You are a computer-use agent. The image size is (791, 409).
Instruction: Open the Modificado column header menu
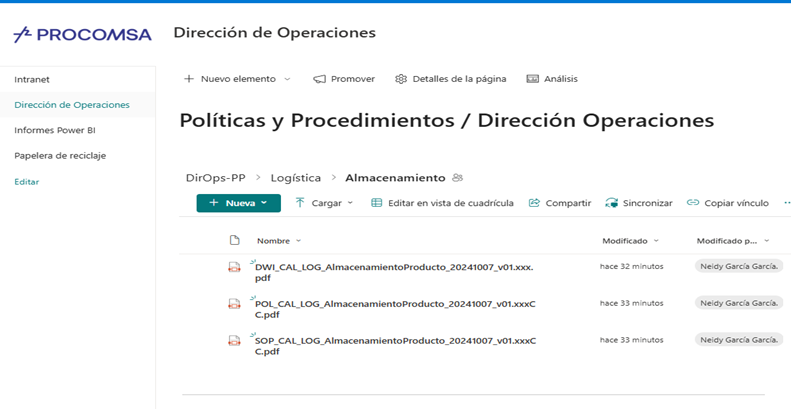630,241
